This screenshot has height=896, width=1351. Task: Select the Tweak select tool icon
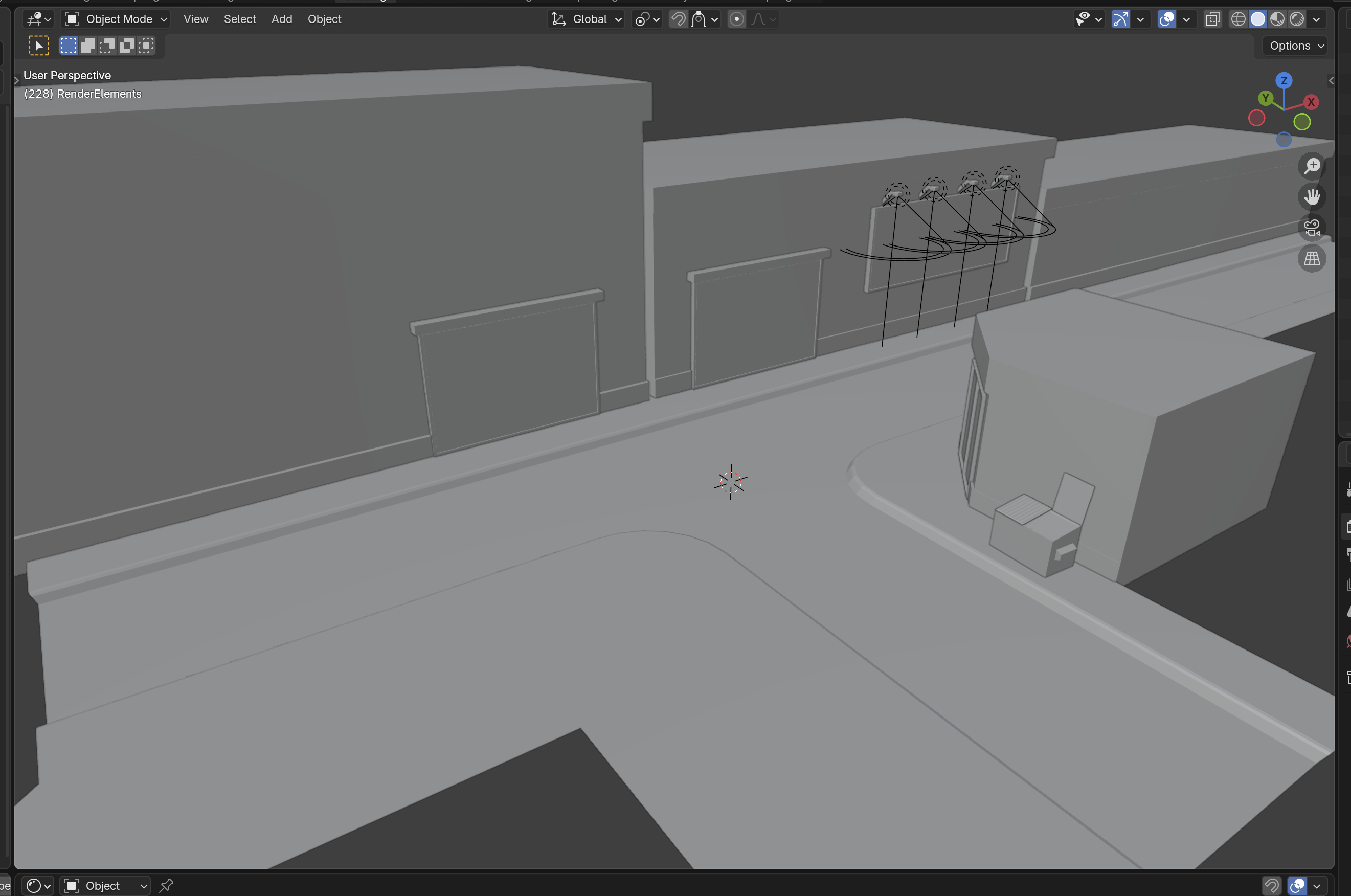click(39, 46)
